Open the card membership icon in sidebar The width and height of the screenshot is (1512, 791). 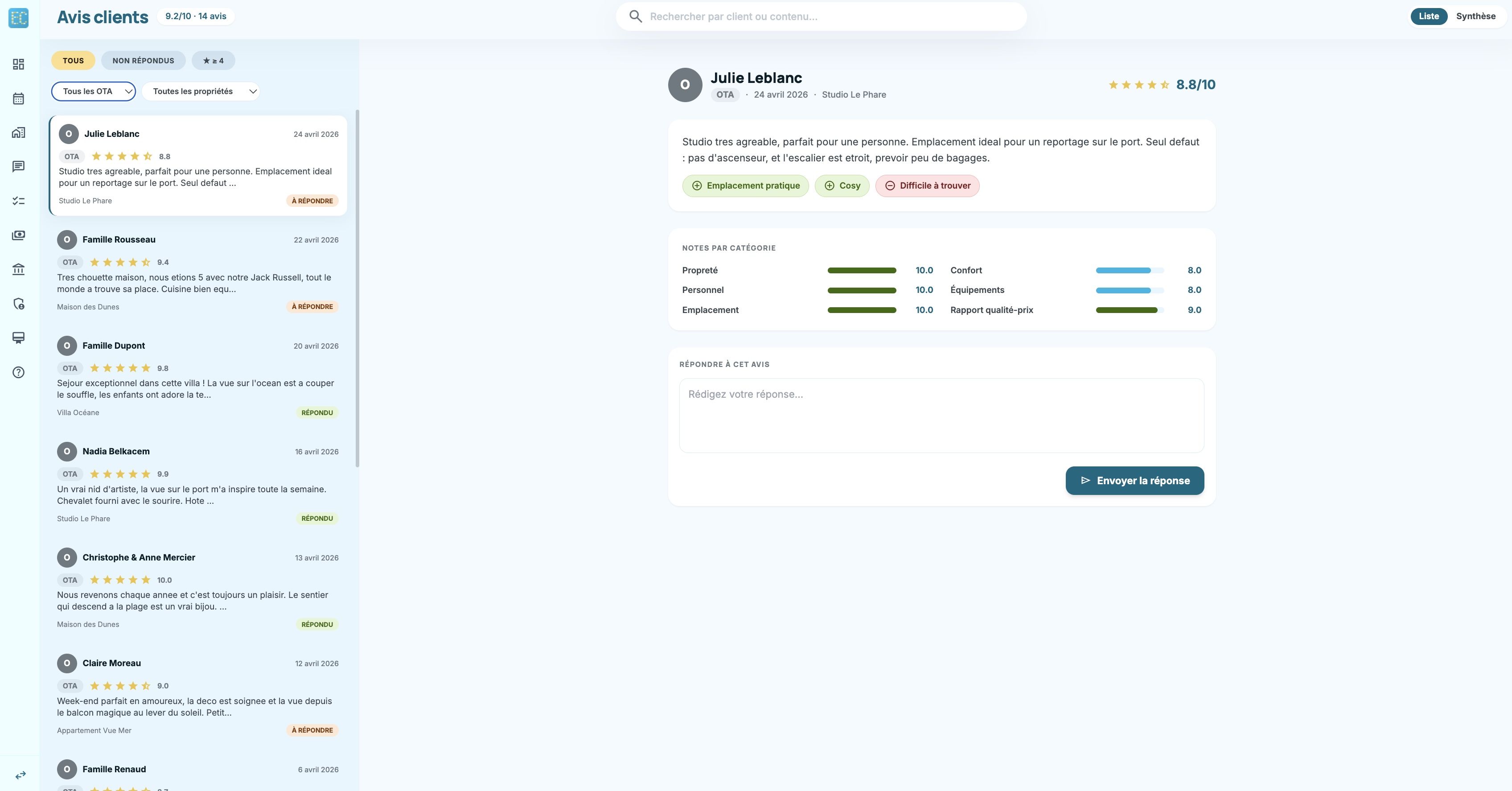[18, 338]
